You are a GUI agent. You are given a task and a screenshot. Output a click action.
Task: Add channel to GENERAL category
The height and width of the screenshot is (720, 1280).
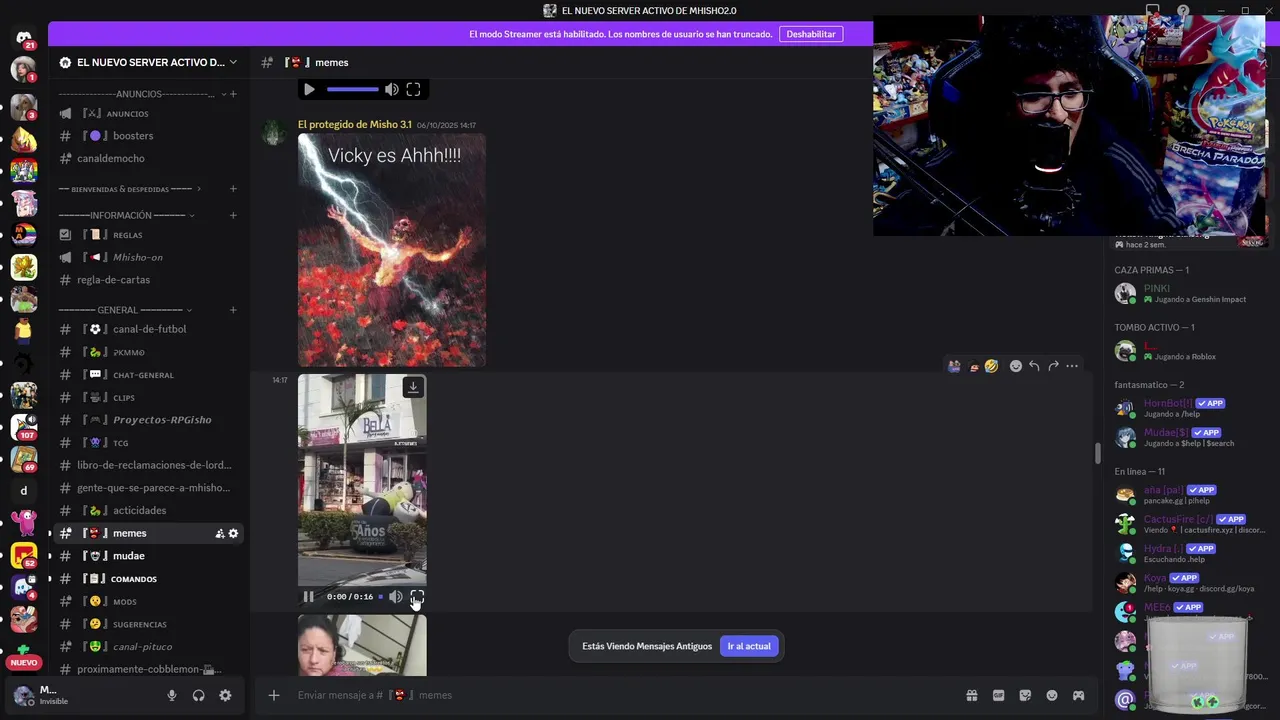[233, 310]
